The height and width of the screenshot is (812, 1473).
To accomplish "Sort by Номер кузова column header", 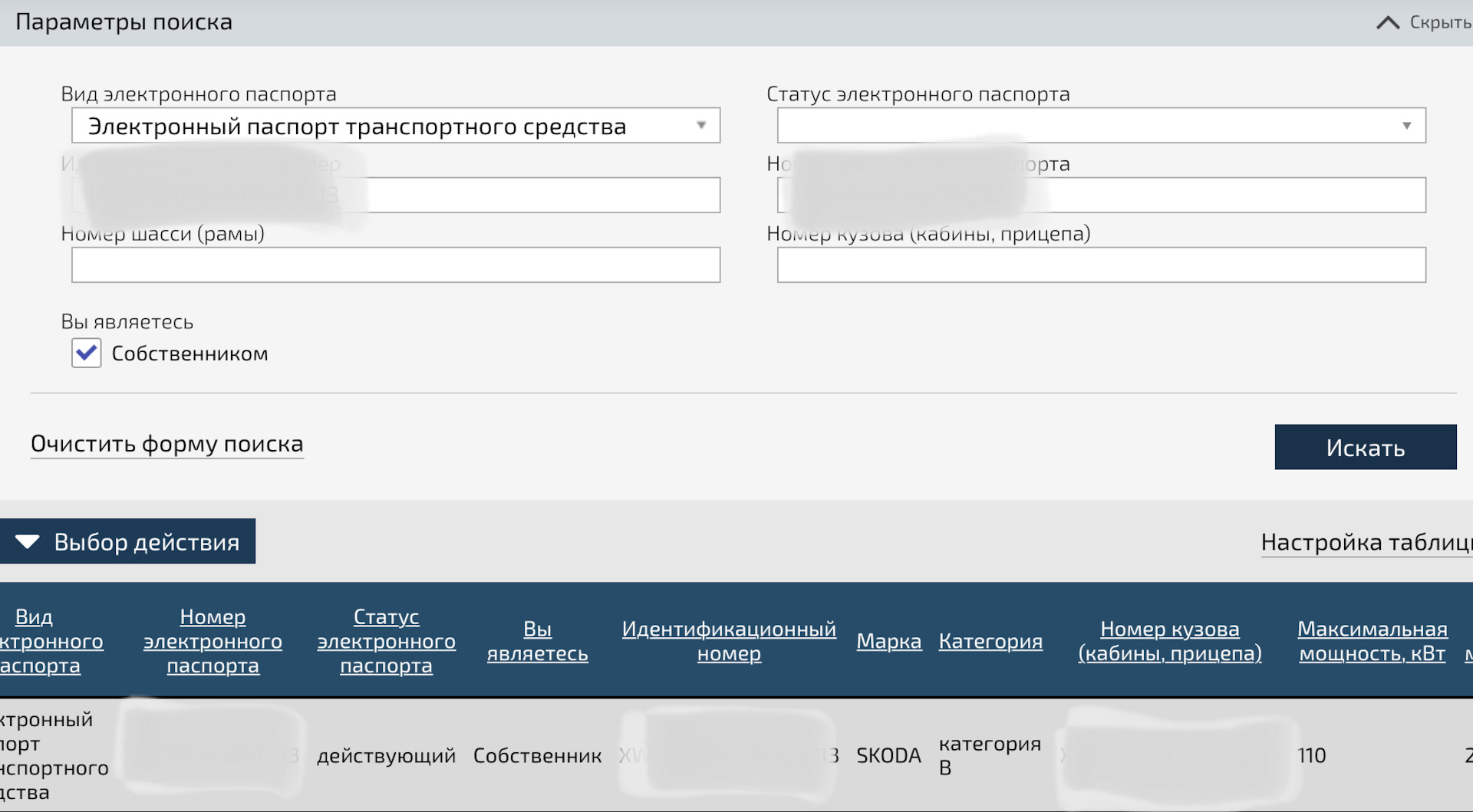I will click(1169, 641).
